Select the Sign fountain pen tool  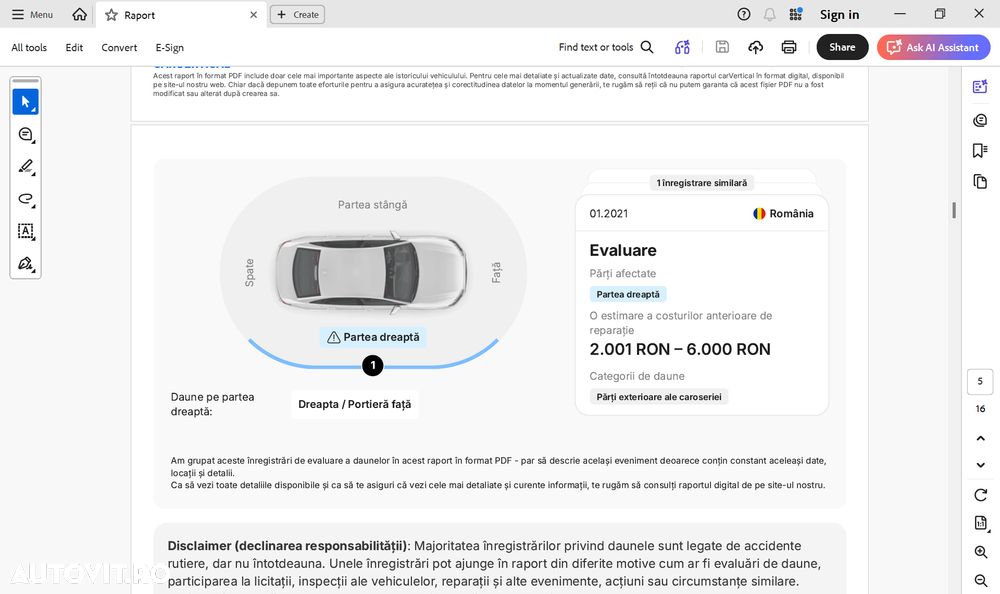(26, 263)
